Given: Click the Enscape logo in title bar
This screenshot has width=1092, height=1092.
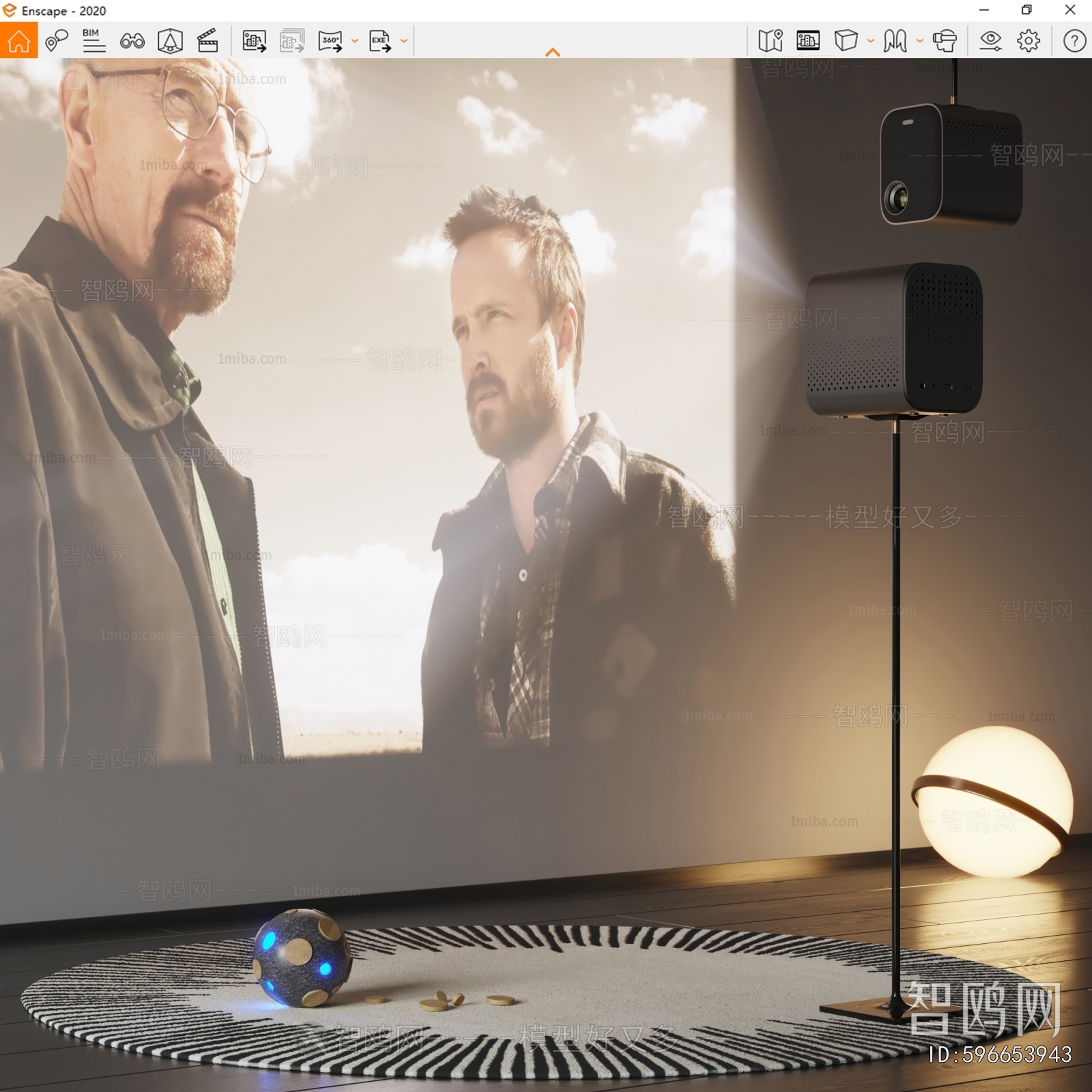Looking at the screenshot, I should [x=9, y=10].
